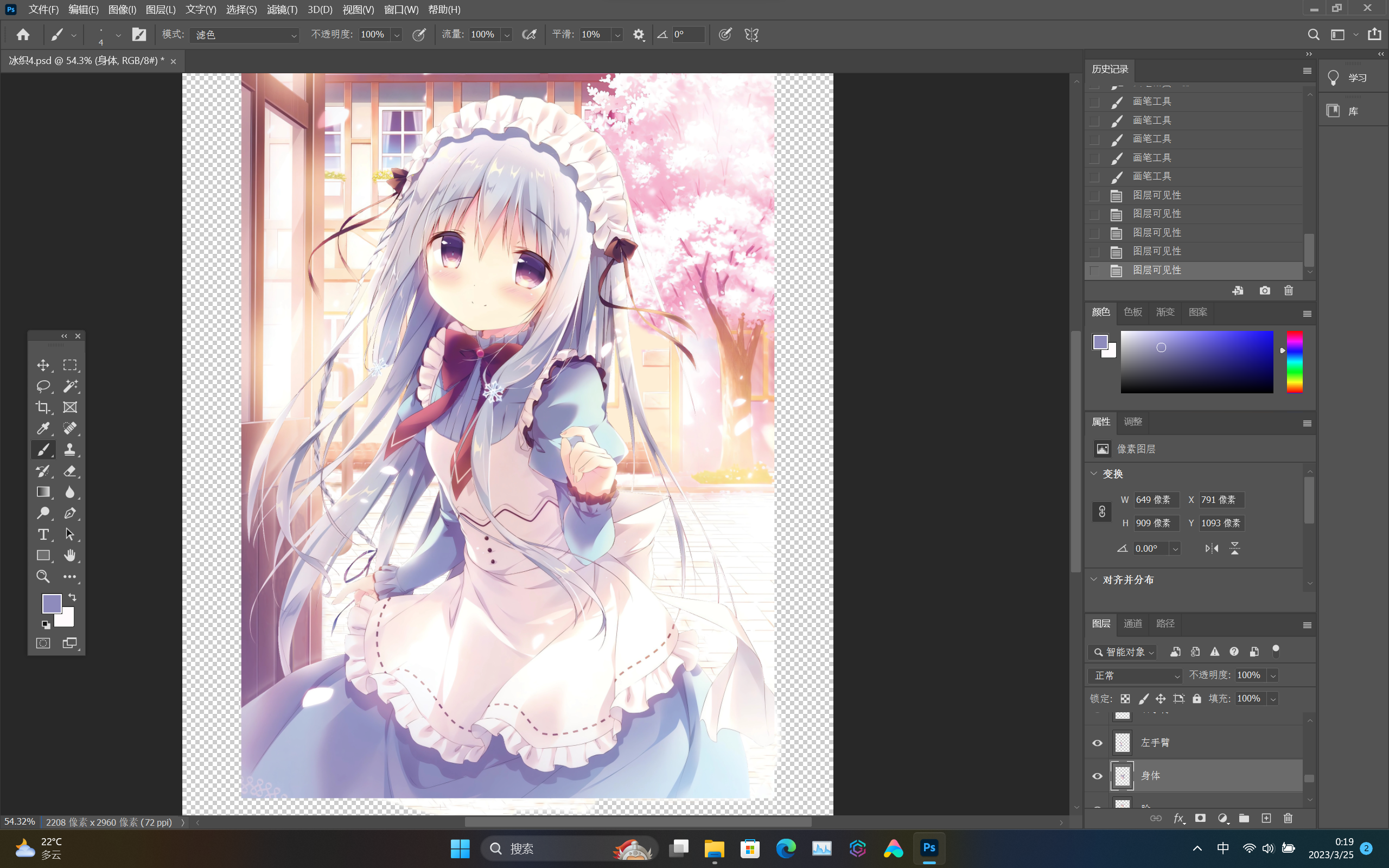Screen dimensions: 1389x868
Task: Open the 图像(I) menu
Action: click(x=122, y=10)
